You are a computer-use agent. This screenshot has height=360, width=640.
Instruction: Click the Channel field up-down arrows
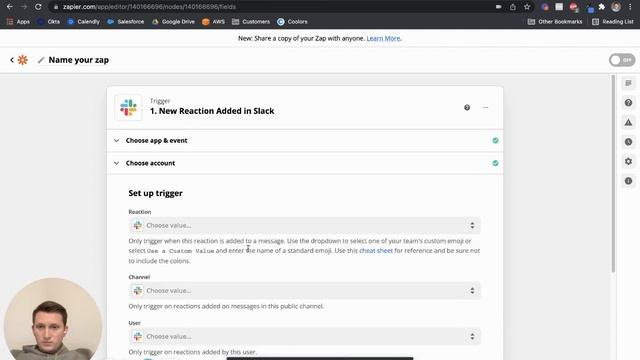[x=472, y=291]
